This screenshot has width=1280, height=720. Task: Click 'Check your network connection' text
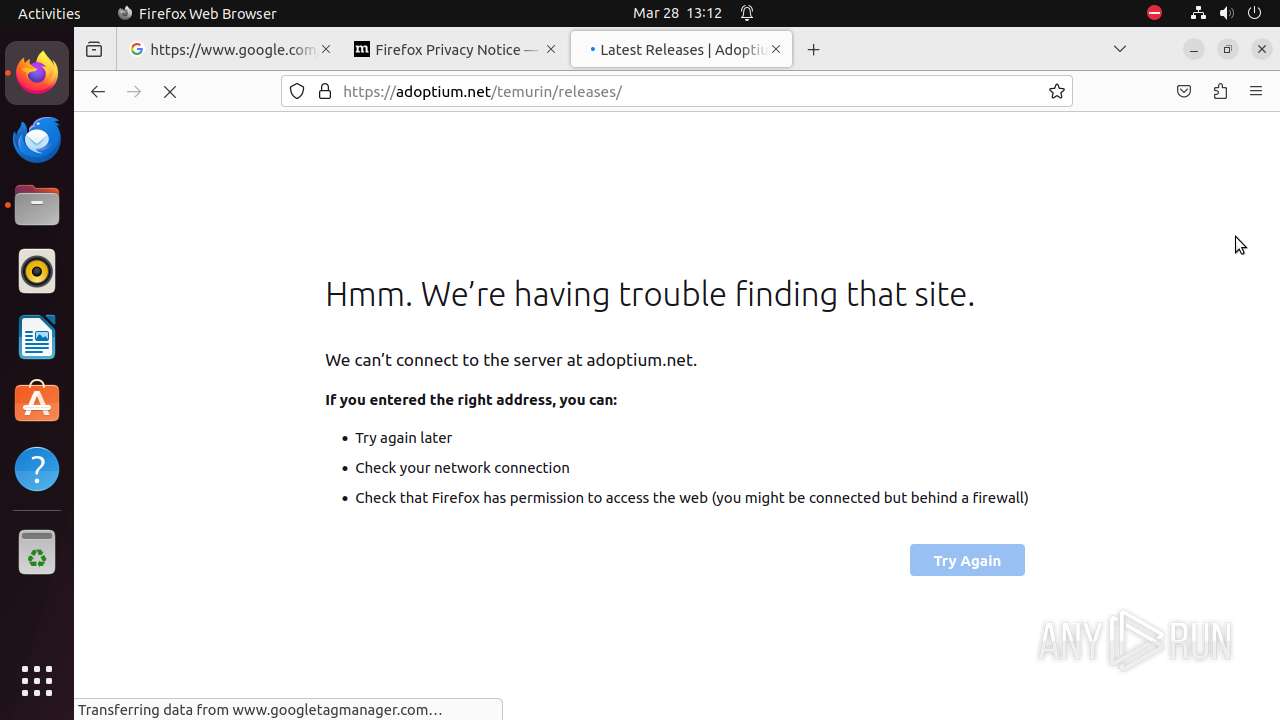462,468
